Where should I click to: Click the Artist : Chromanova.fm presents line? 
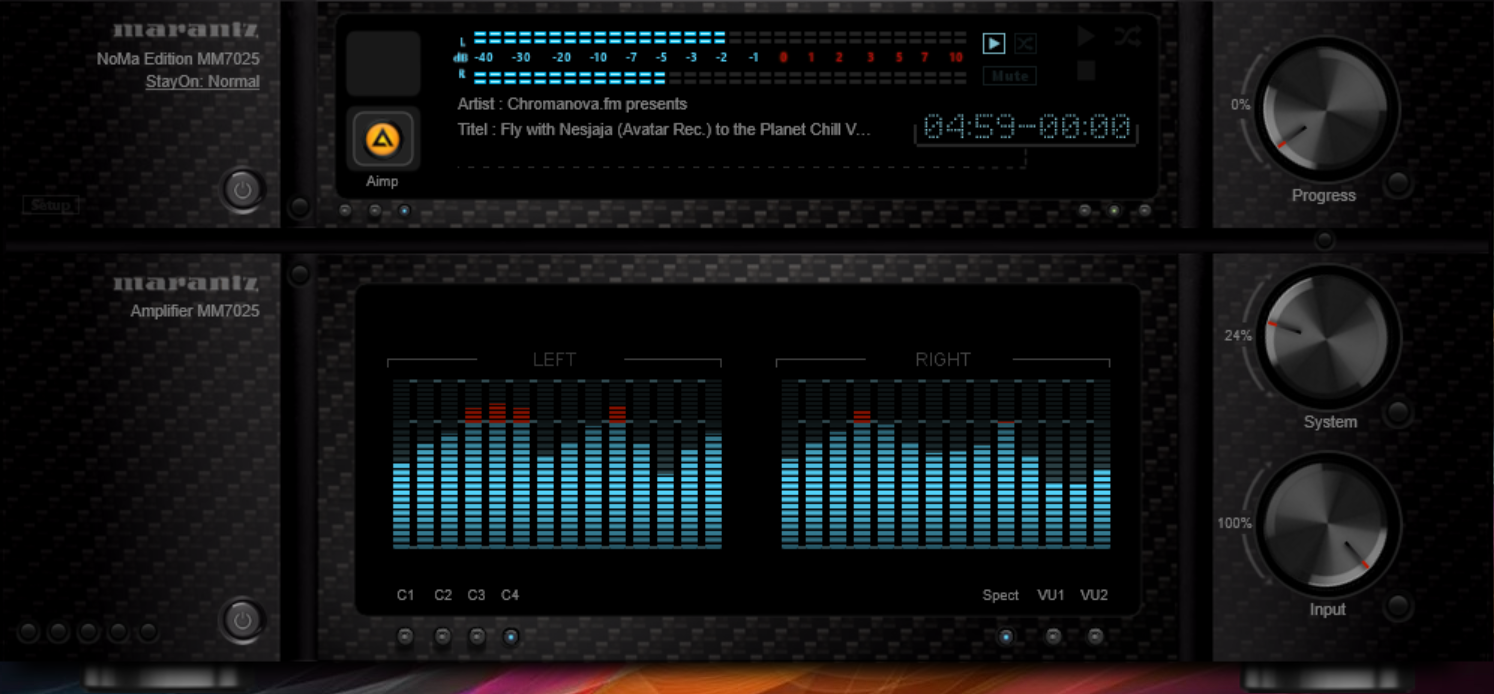pos(573,104)
